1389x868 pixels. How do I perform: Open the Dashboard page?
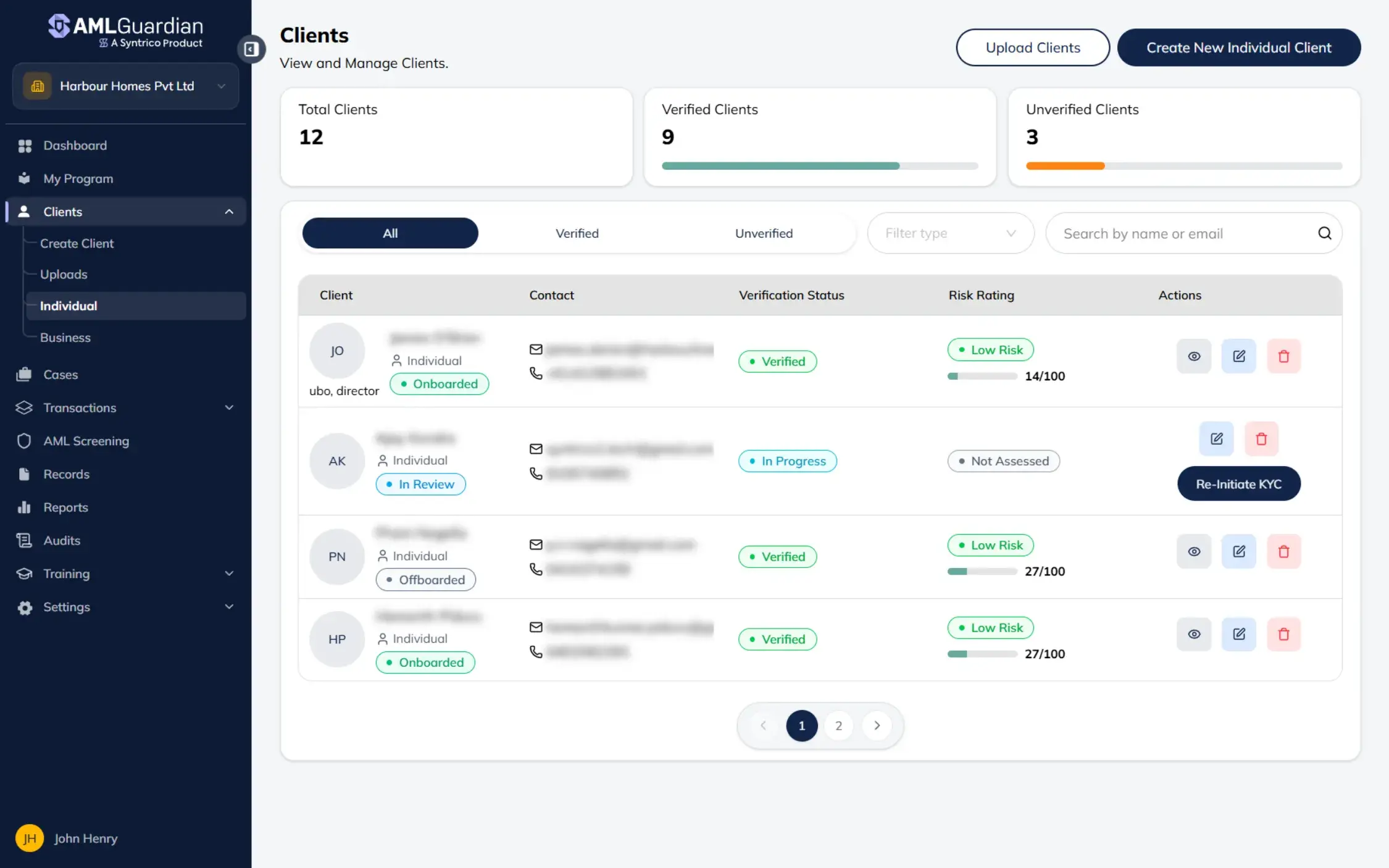(x=75, y=145)
